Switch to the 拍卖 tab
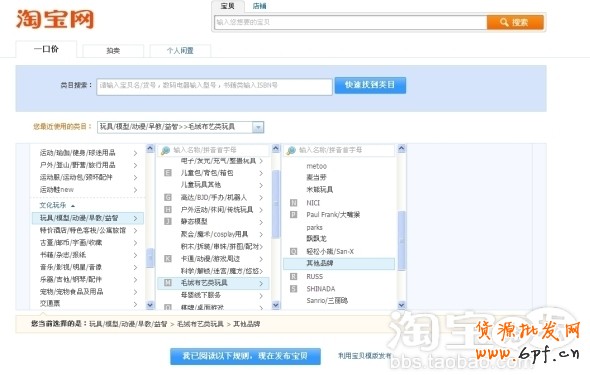This screenshot has height=375, width=590. click(113, 51)
